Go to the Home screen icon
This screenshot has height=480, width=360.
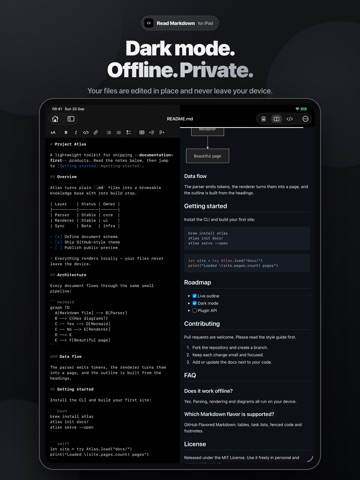click(x=55, y=119)
